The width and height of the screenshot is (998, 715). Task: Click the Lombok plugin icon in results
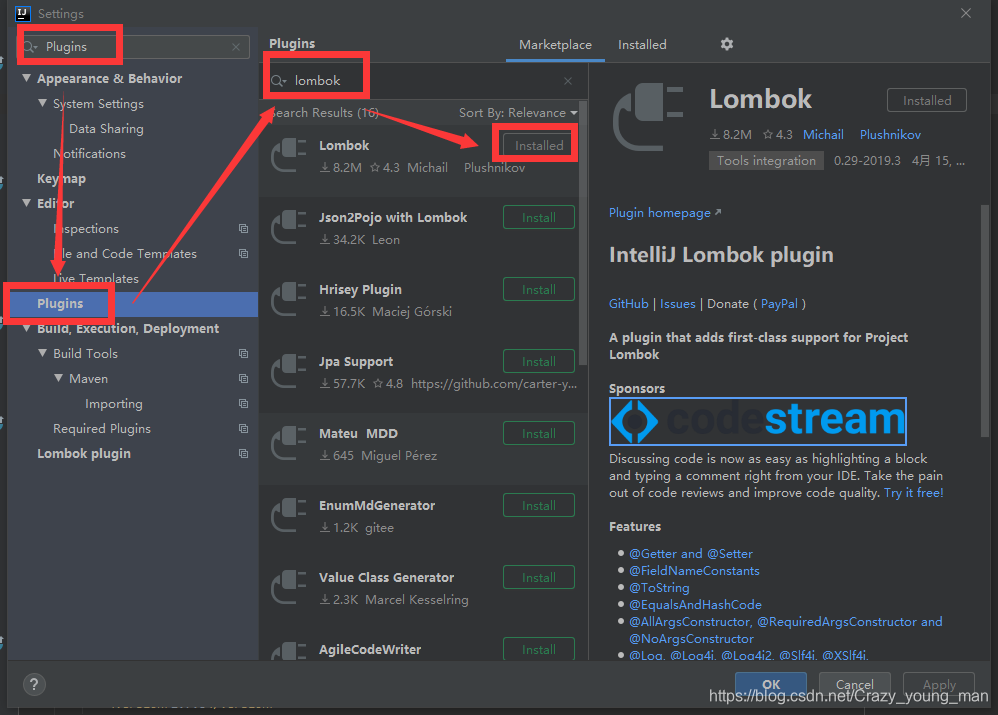click(x=289, y=156)
